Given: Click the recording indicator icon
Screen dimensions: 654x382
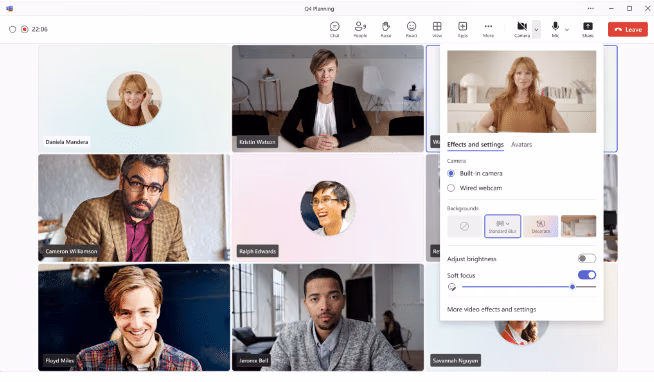Looking at the screenshot, I should pyautogui.click(x=25, y=29).
